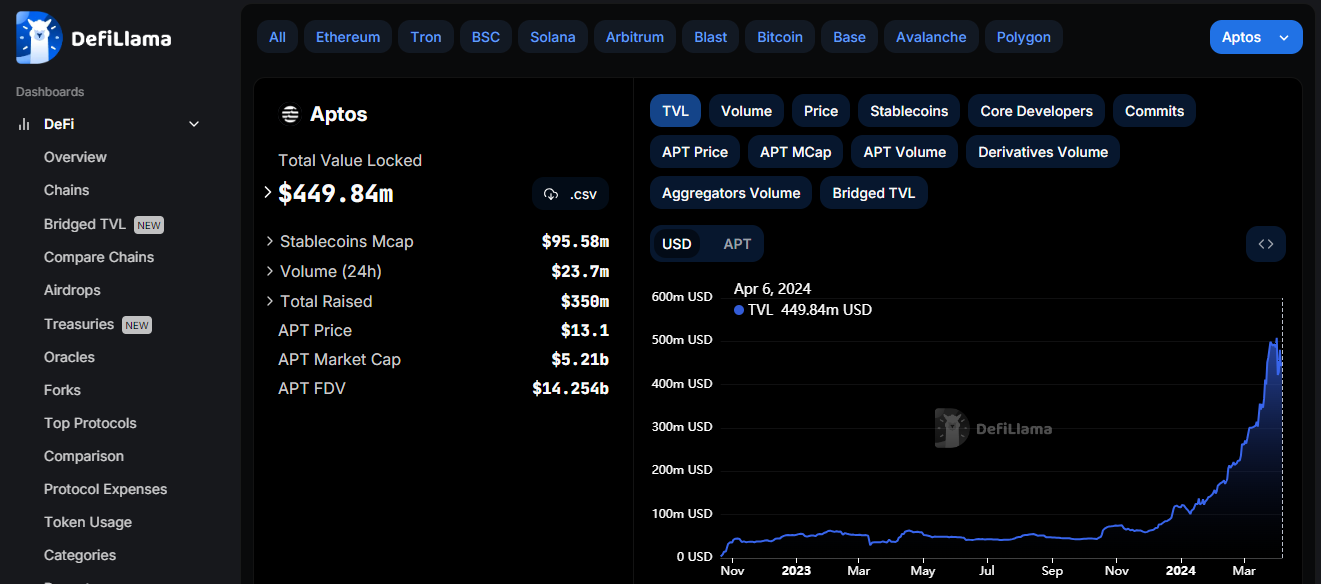Click the DeFi bar-chart icon in sidebar
Screen dimensions: 1321x584
pos(24,124)
